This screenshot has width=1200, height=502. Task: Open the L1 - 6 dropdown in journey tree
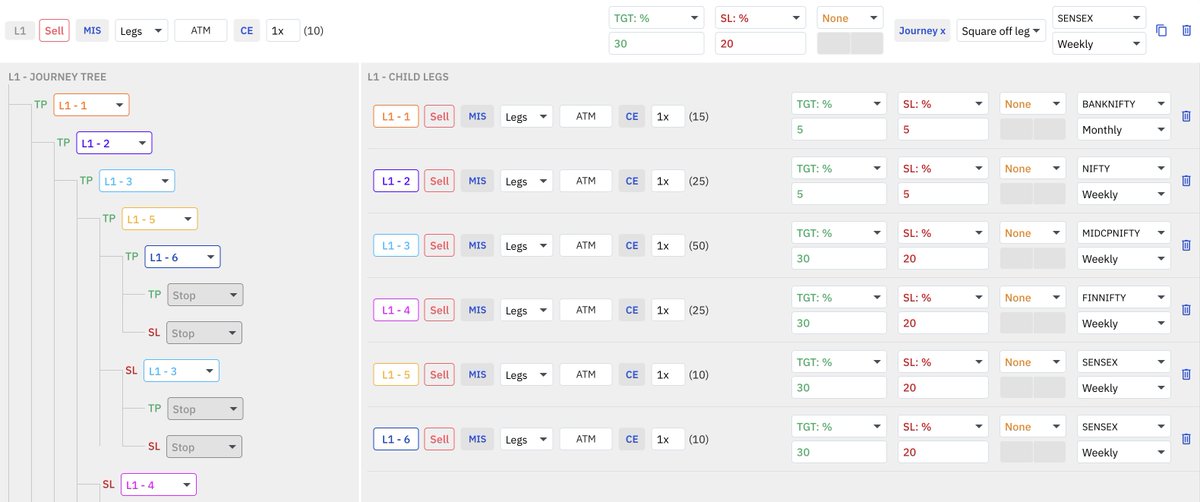(x=183, y=257)
